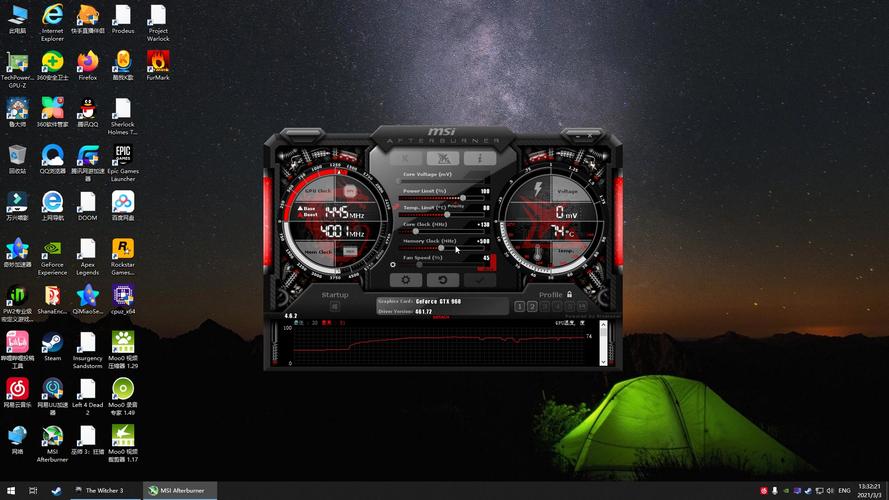This screenshot has width=889, height=500.
Task: Select the Left 4 Dead 2 desktop shortcut
Action: (x=87, y=397)
